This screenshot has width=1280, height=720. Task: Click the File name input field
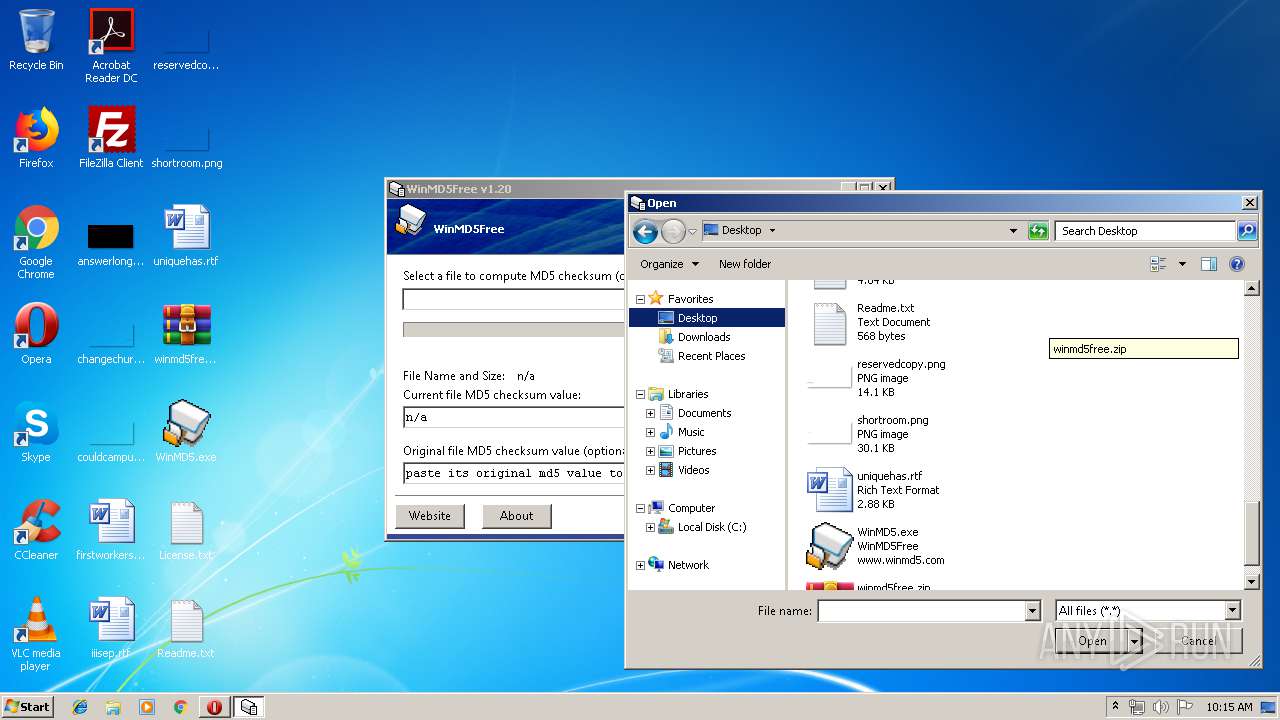tap(921, 611)
